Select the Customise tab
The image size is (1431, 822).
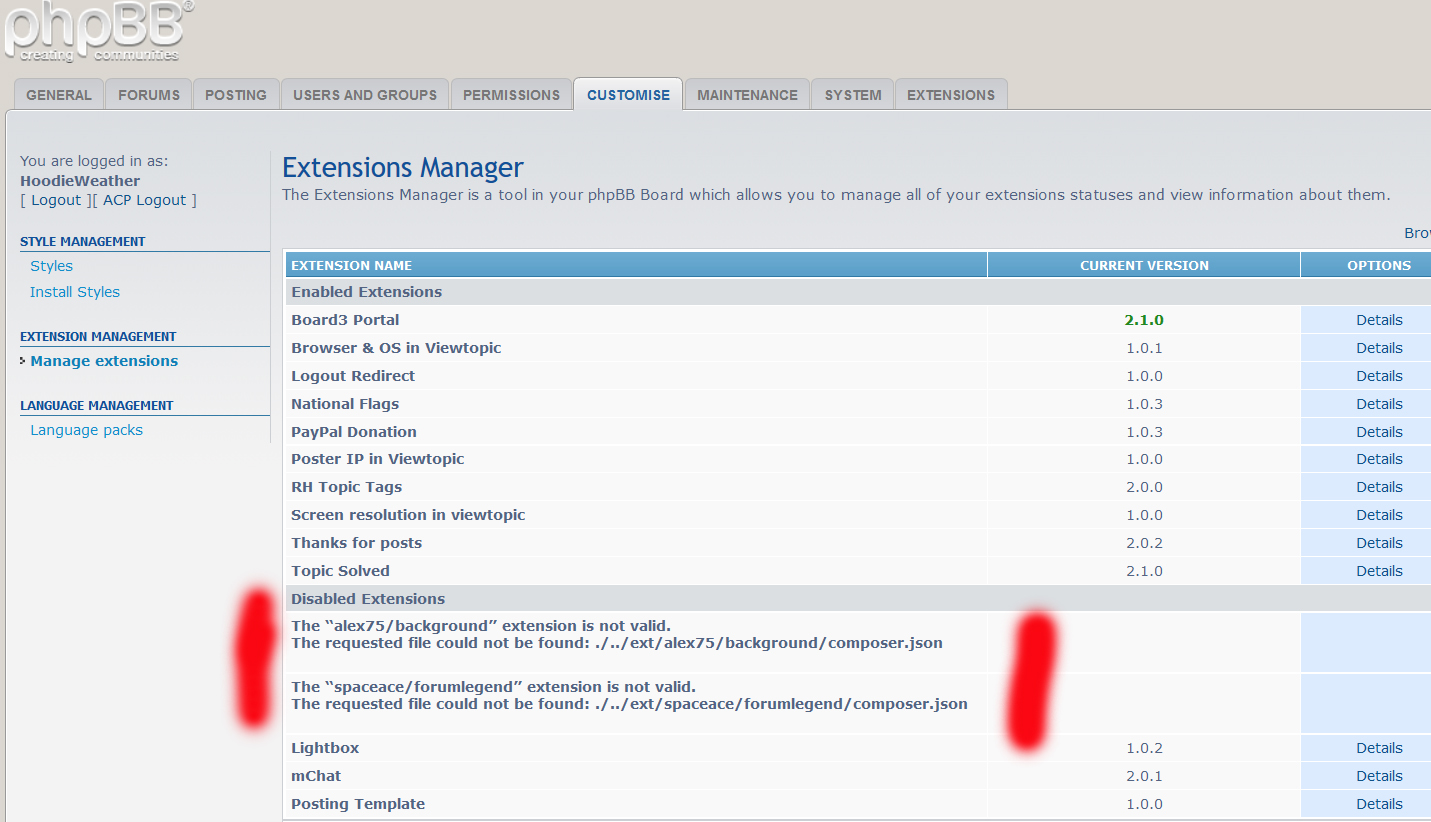pyautogui.click(x=628, y=95)
